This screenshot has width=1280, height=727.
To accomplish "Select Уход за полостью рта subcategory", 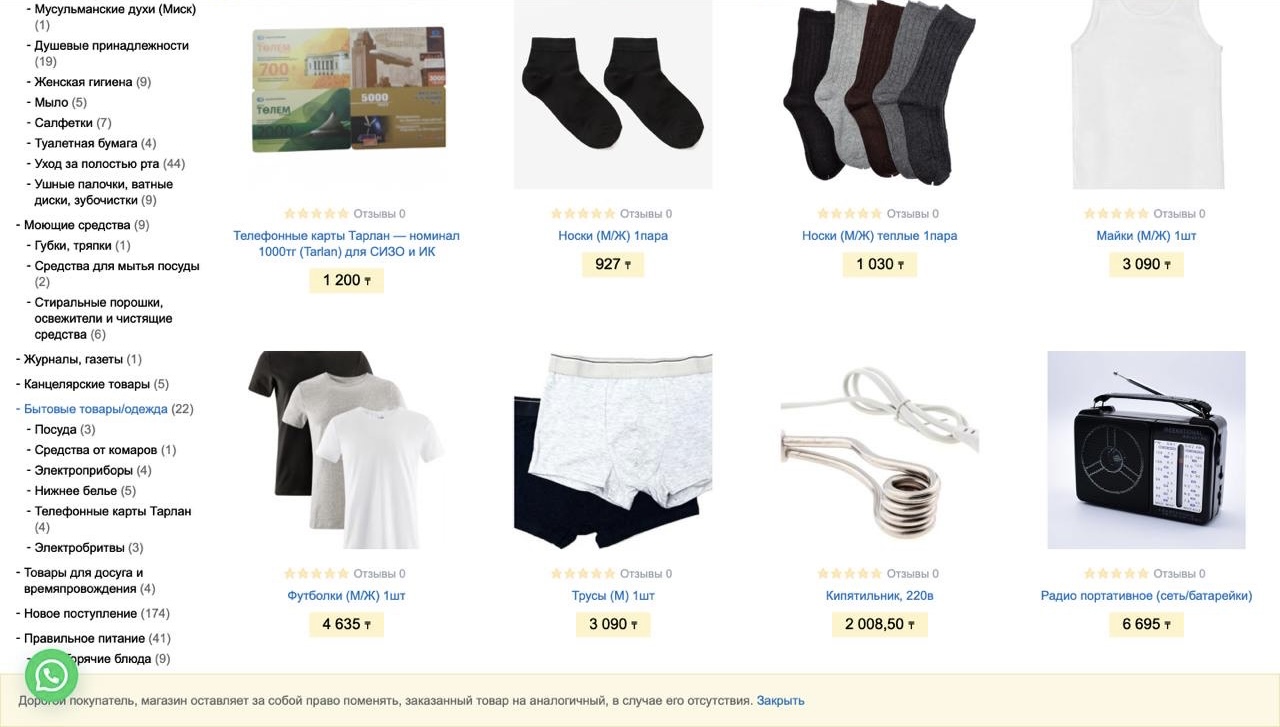I will click(97, 163).
